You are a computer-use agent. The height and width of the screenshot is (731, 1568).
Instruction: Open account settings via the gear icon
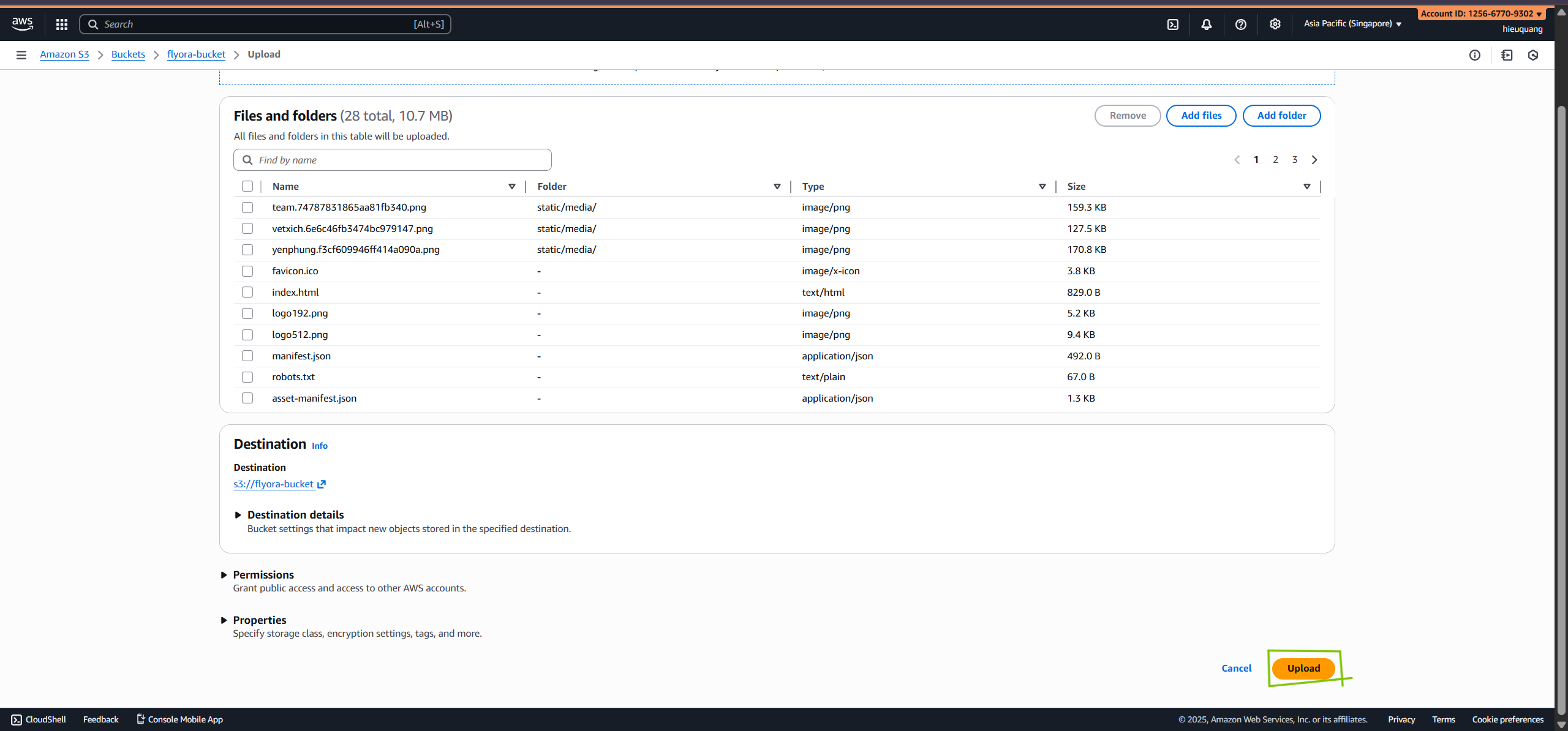(x=1275, y=24)
